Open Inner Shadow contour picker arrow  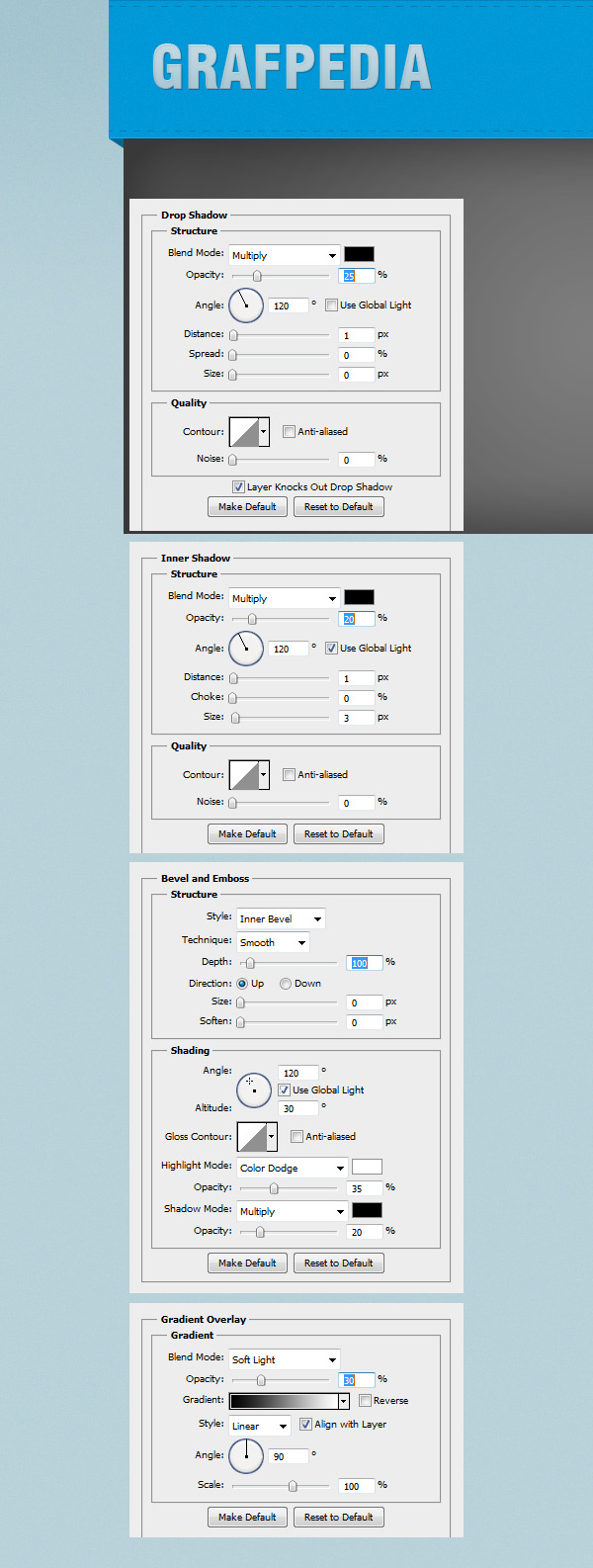click(x=264, y=775)
